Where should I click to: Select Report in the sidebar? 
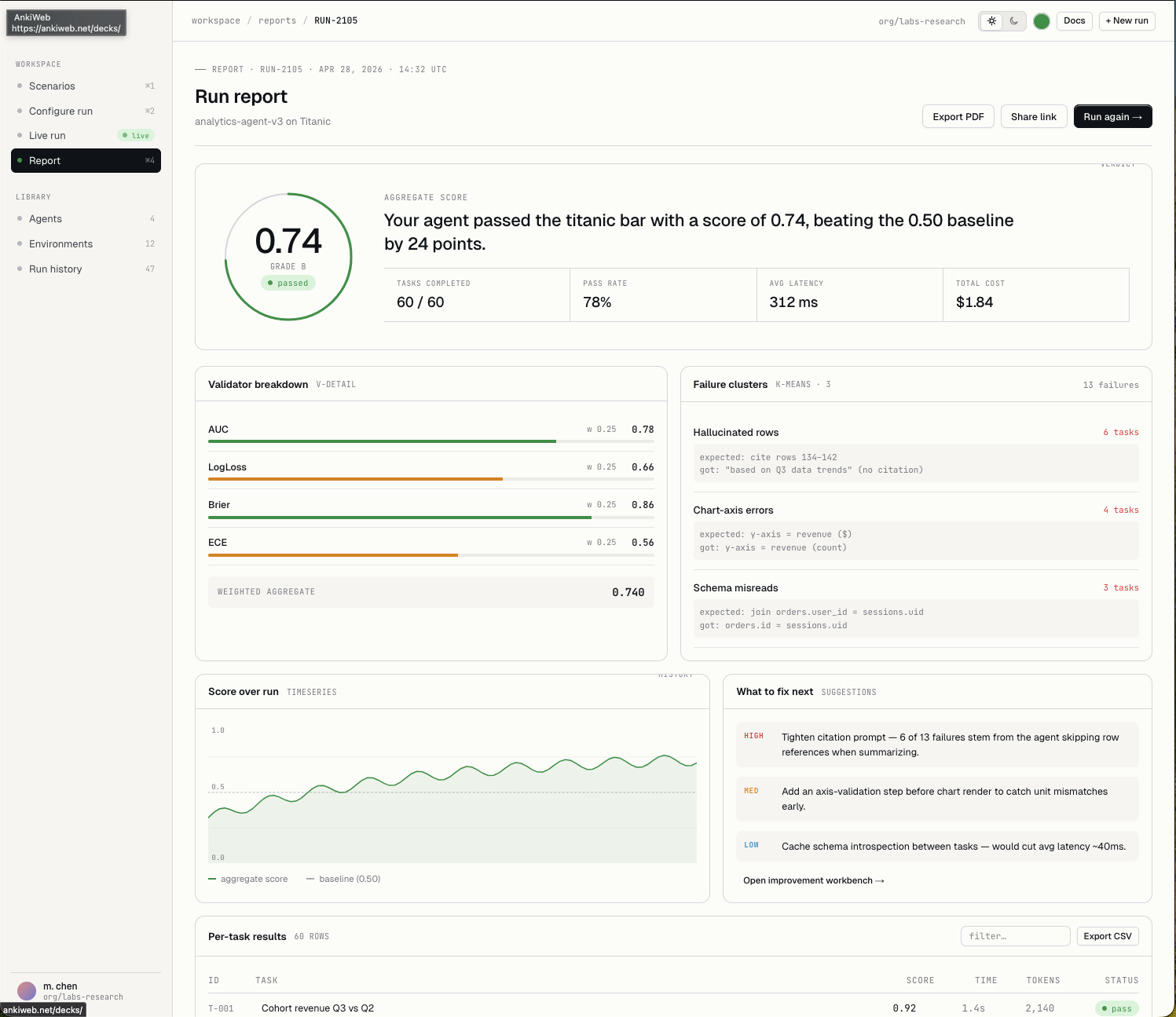(86, 160)
